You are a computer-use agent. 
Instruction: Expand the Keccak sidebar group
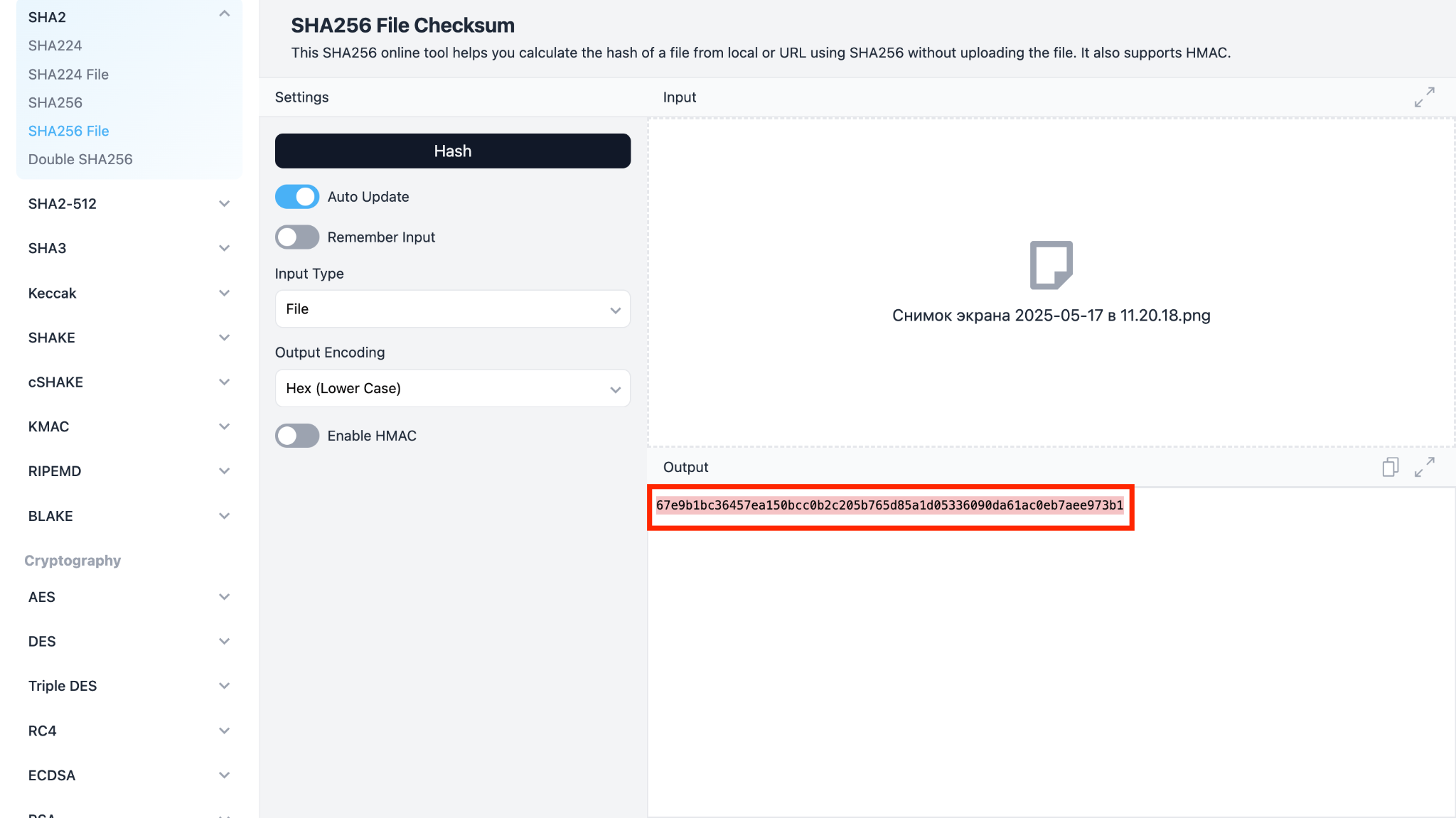tap(225, 294)
